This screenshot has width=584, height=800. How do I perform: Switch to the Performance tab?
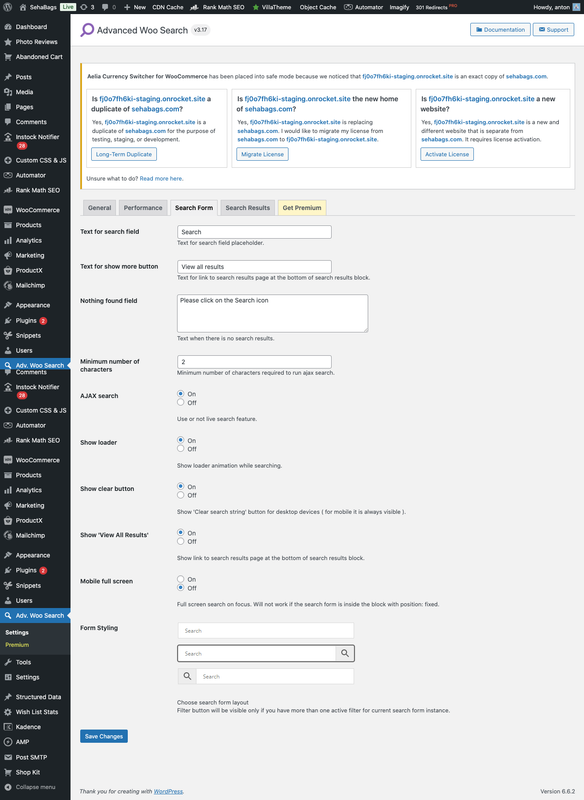pos(143,208)
